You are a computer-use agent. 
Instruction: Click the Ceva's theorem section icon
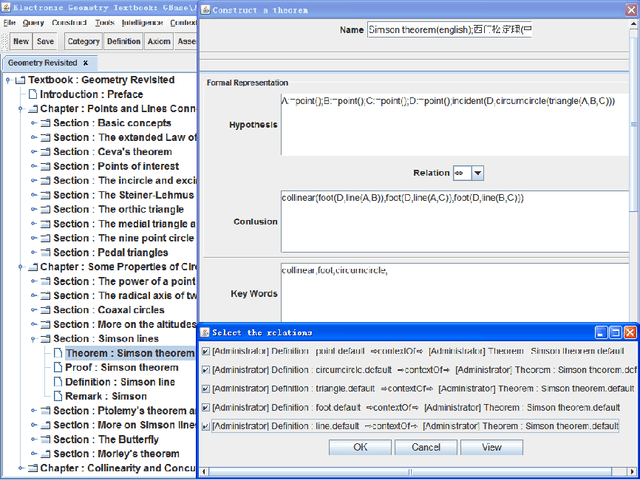46,152
